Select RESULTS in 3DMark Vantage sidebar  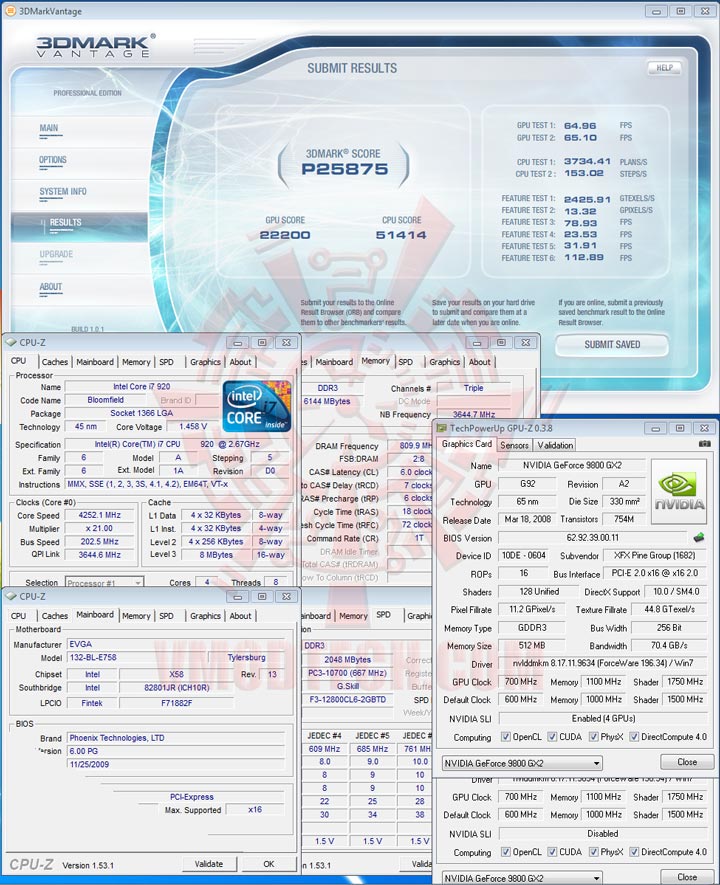coord(79,227)
